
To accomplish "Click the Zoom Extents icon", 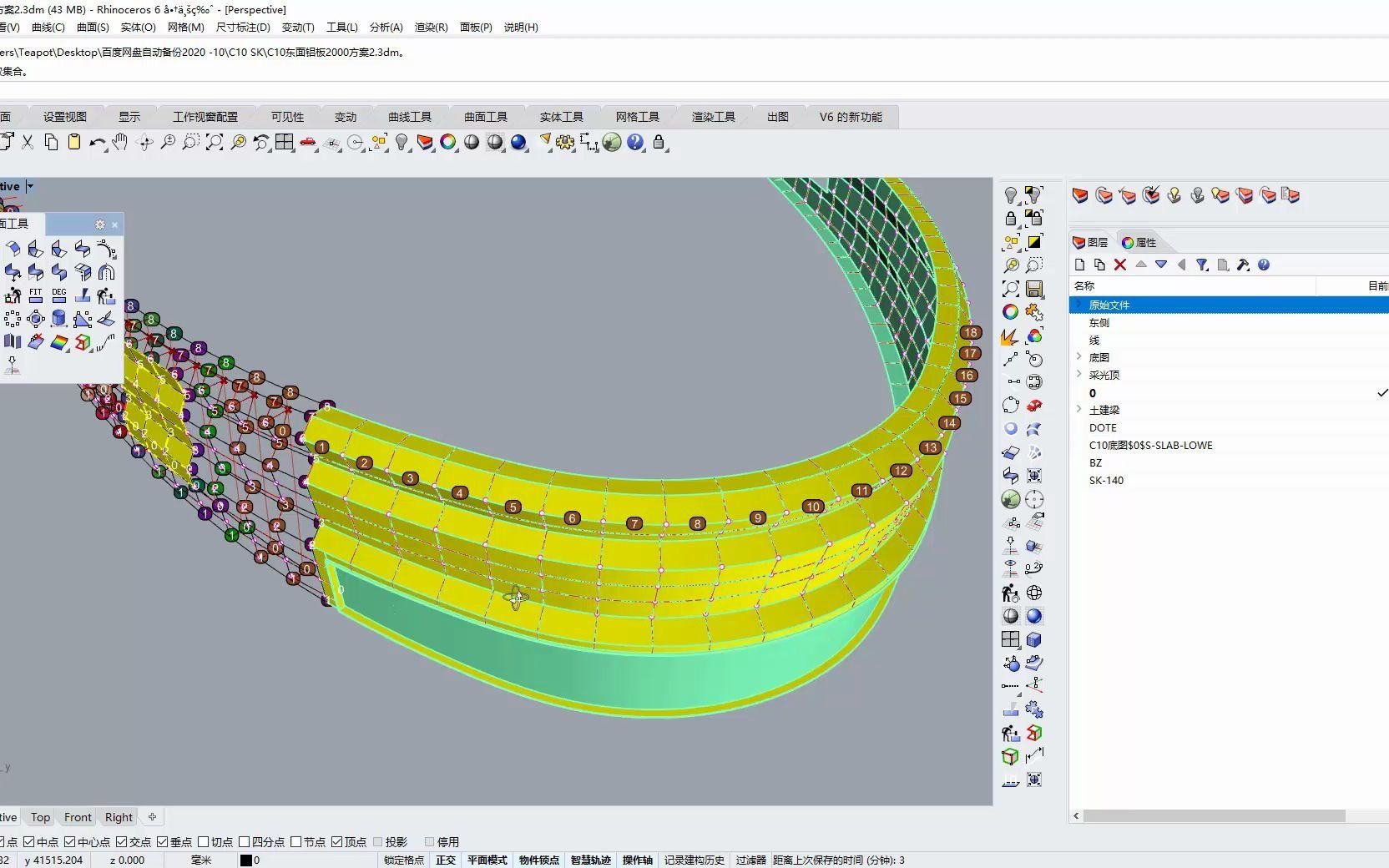I will point(215,143).
